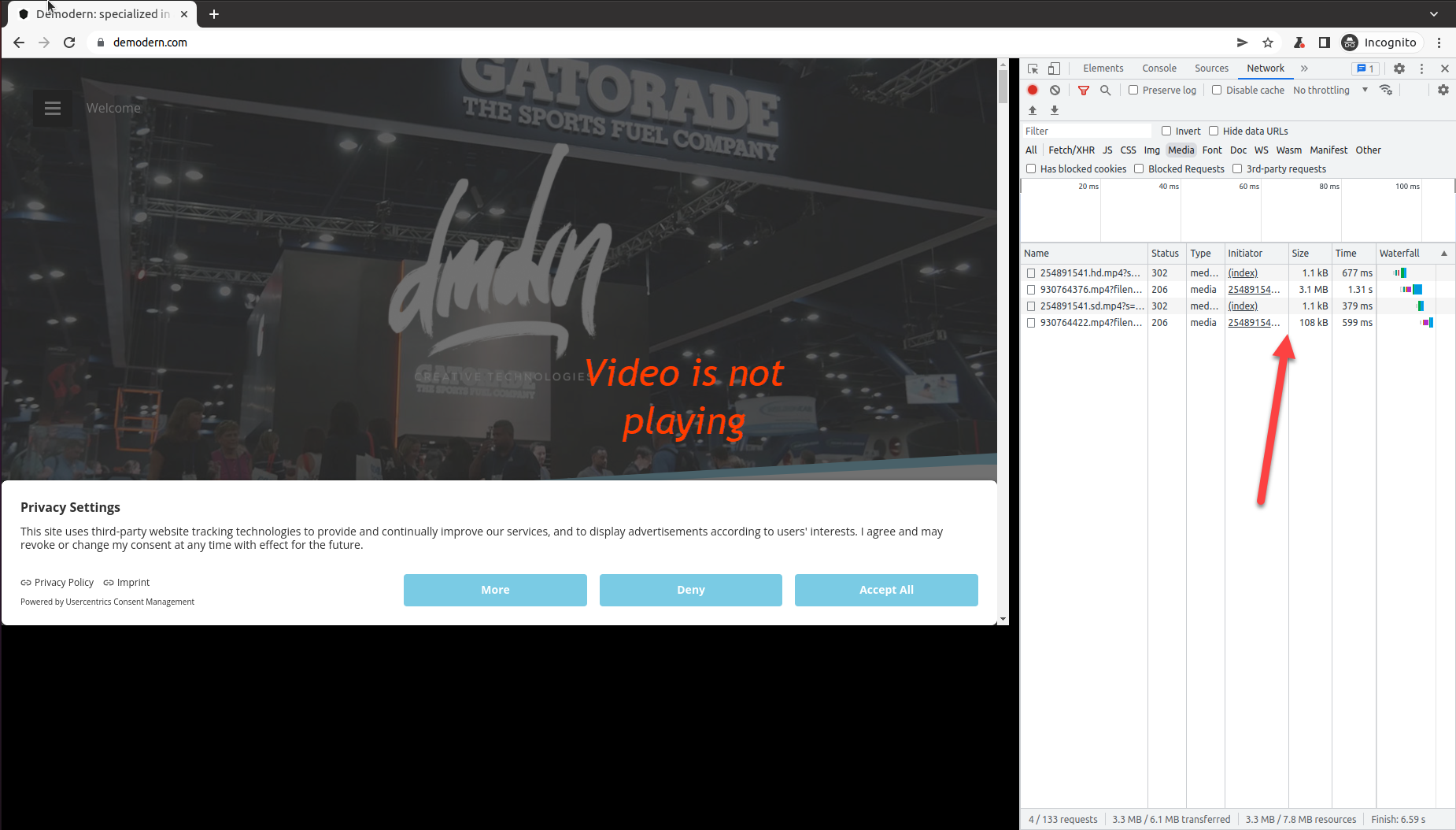The height and width of the screenshot is (830, 1456).
Task: Toggle the network filter funnel icon
Action: point(1084,90)
